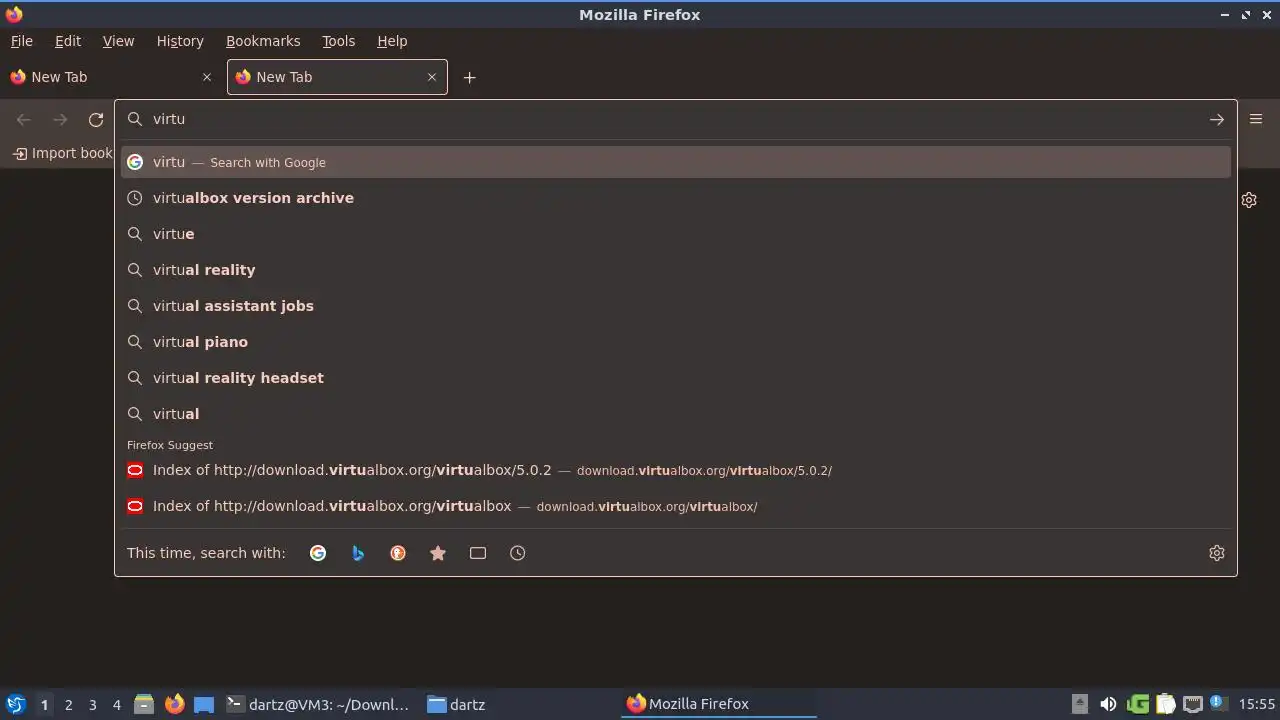Launch file manager from taskbar quick launch

(144, 704)
